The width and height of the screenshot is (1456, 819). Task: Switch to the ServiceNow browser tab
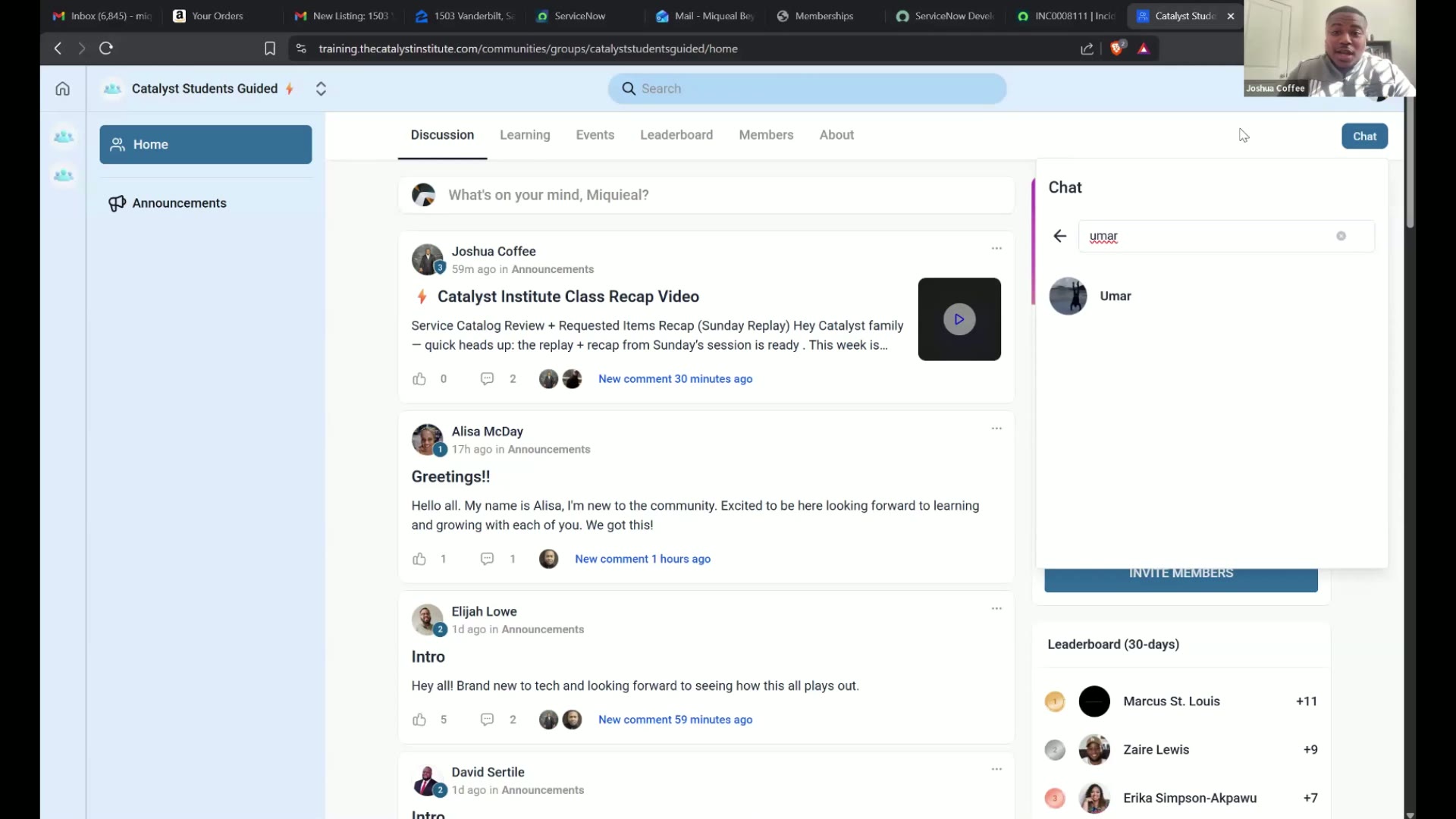pyautogui.click(x=580, y=16)
